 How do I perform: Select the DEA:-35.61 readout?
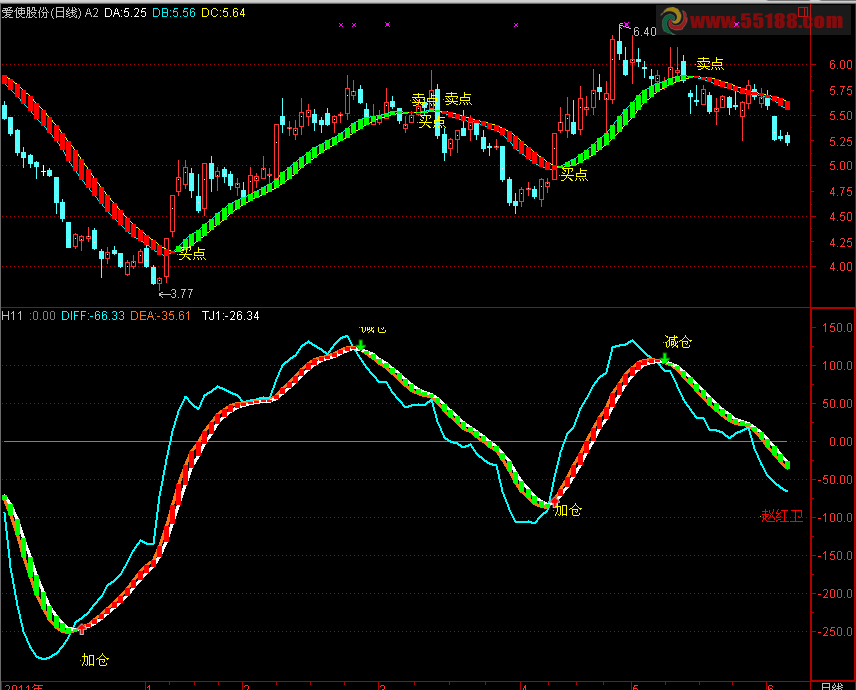[160, 316]
